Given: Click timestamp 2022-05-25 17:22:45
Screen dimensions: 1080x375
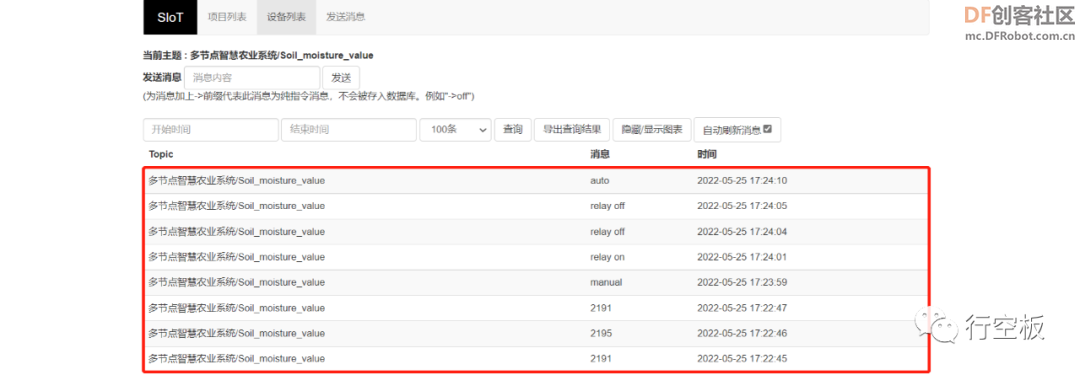Looking at the screenshot, I should coord(742,358).
